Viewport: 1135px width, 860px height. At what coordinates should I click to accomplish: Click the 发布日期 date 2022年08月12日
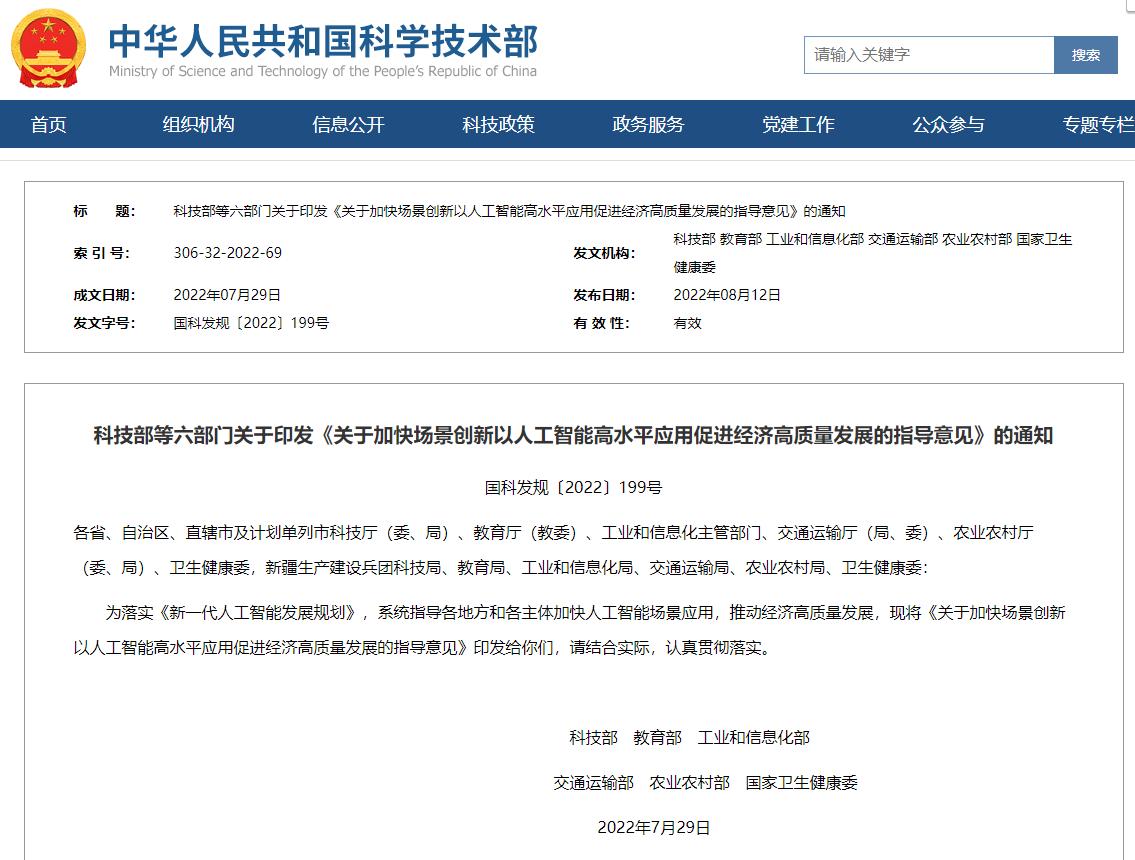(726, 294)
